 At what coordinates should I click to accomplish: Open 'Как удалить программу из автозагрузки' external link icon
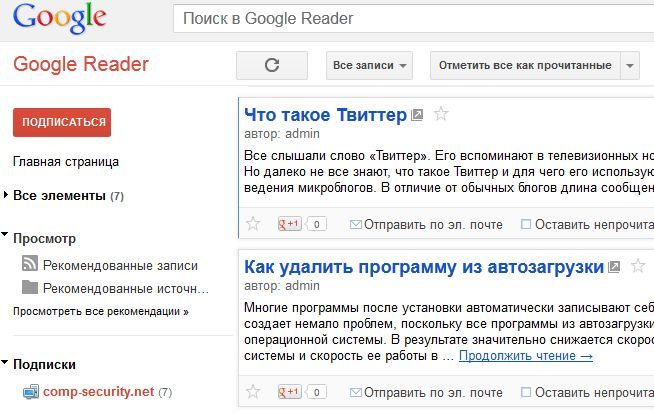(614, 266)
